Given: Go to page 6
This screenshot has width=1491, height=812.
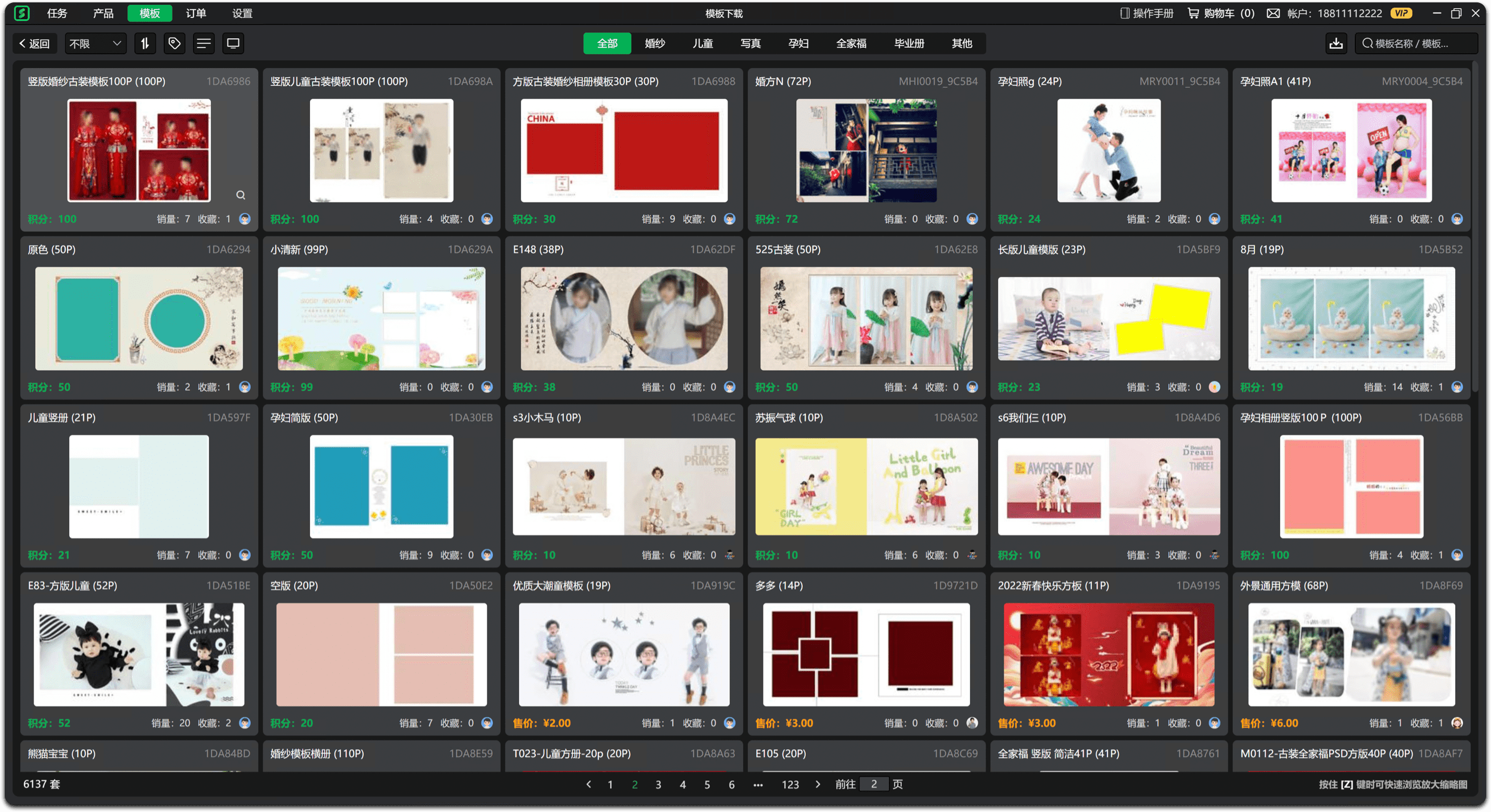Looking at the screenshot, I should click(731, 785).
